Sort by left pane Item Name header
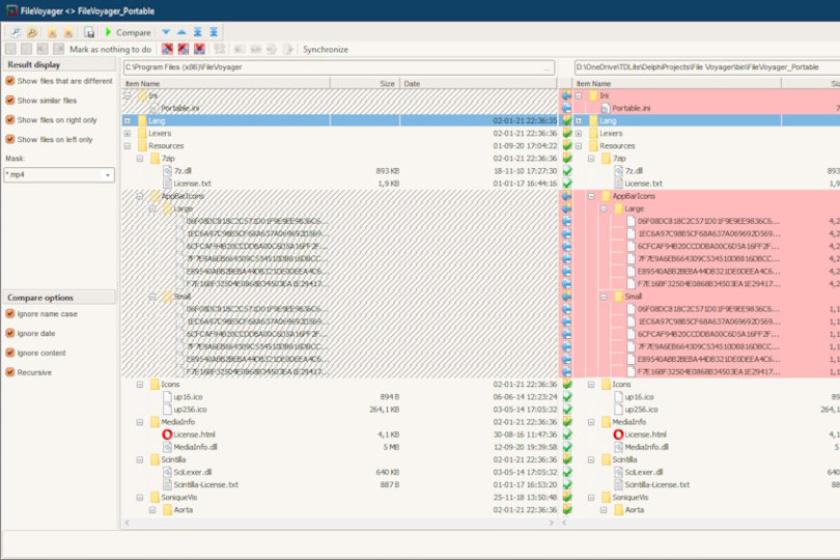This screenshot has width=840, height=560. (x=226, y=84)
